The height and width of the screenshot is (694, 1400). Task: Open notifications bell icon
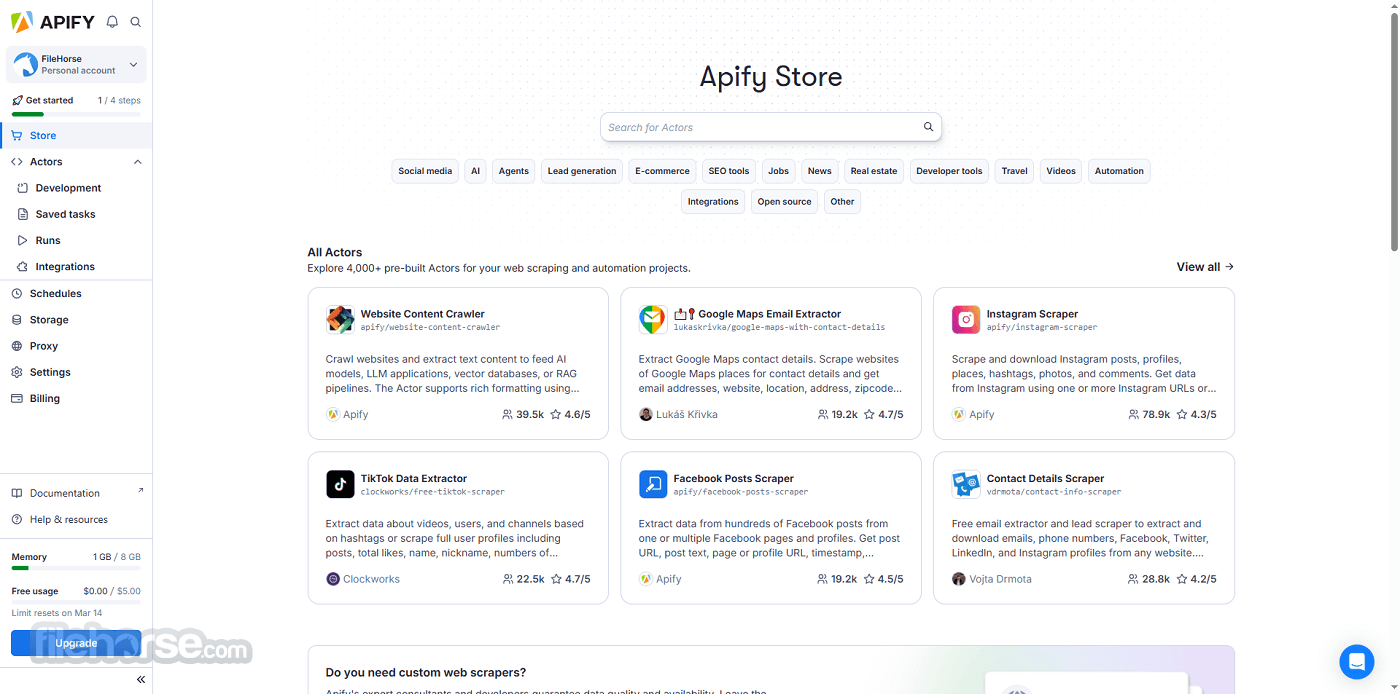[112, 21]
